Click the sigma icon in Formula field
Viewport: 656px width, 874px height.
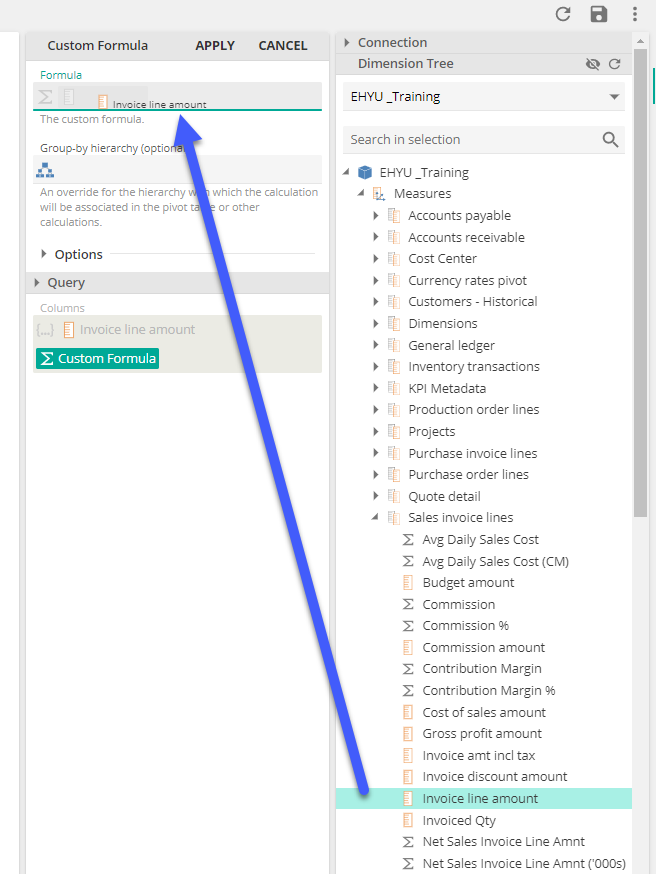45,97
